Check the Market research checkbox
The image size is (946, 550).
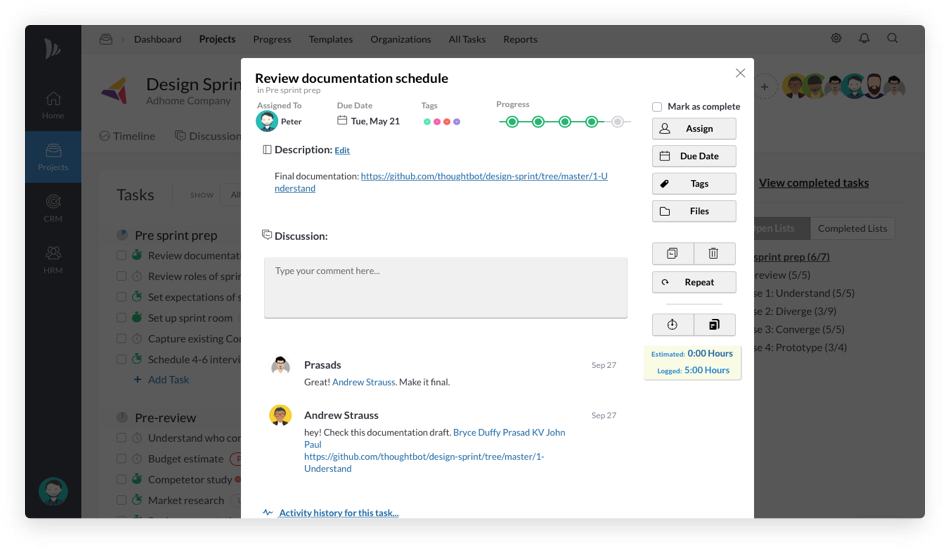click(121, 500)
